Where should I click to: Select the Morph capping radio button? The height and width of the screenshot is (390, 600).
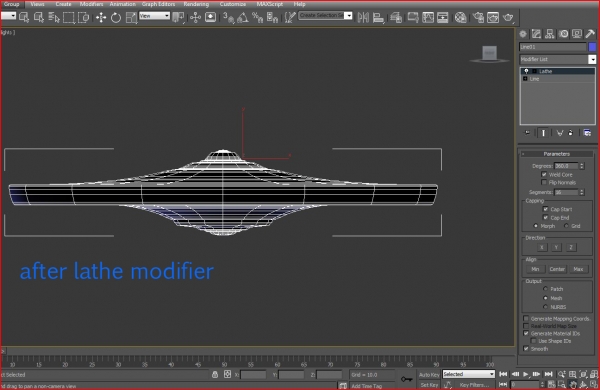[536, 226]
